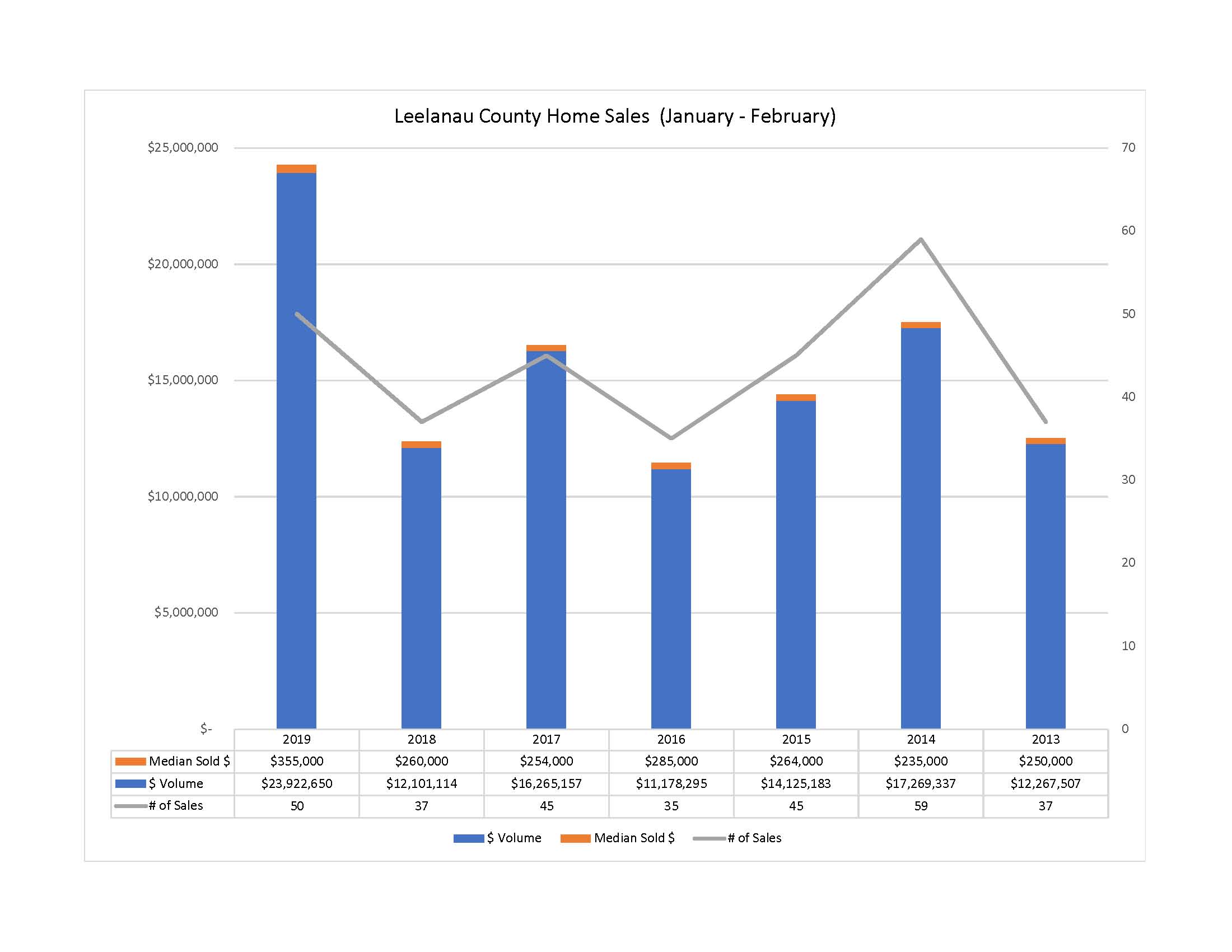Image resolution: width=1232 pixels, height=952 pixels.
Task: Select the blue 2016 volume bar
Action: 671,599
